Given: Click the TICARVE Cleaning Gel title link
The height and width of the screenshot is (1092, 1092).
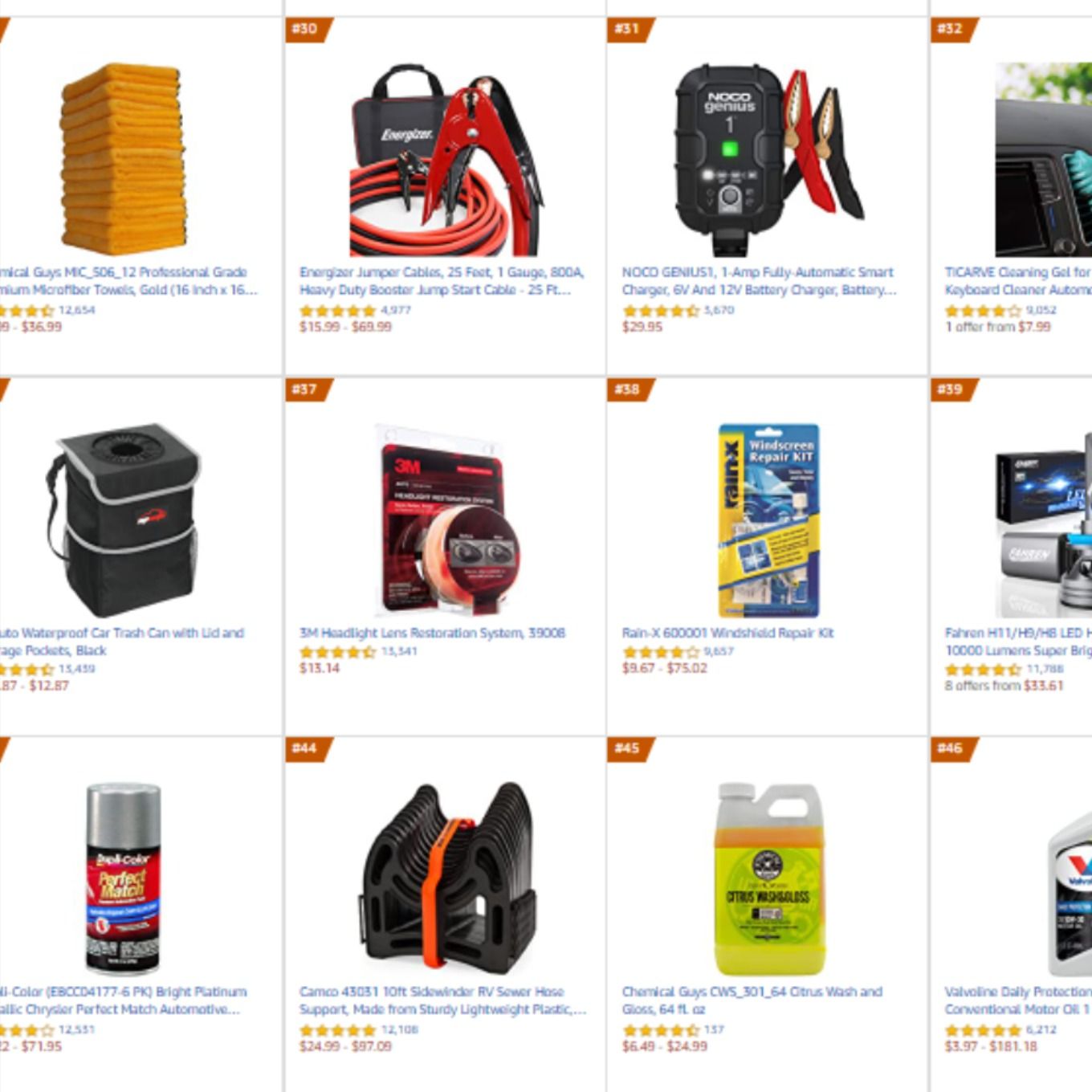Looking at the screenshot, I should point(1018,281).
